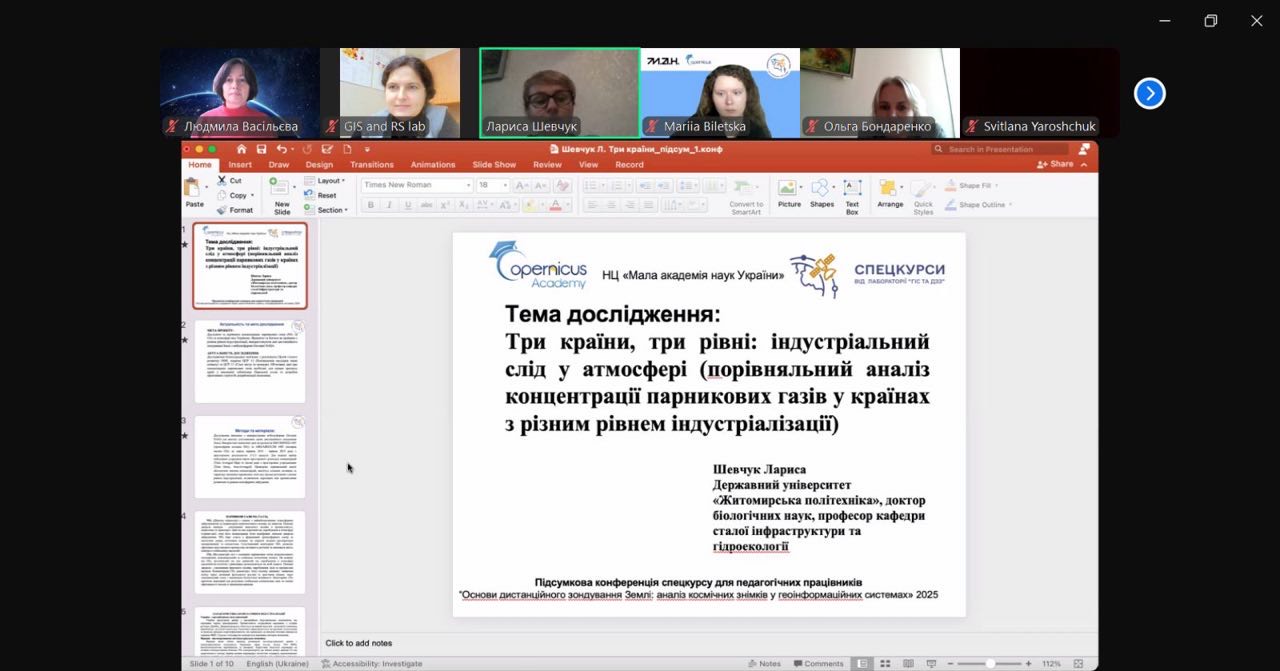
Task: Click the Save icon in title bar
Action: (261, 149)
